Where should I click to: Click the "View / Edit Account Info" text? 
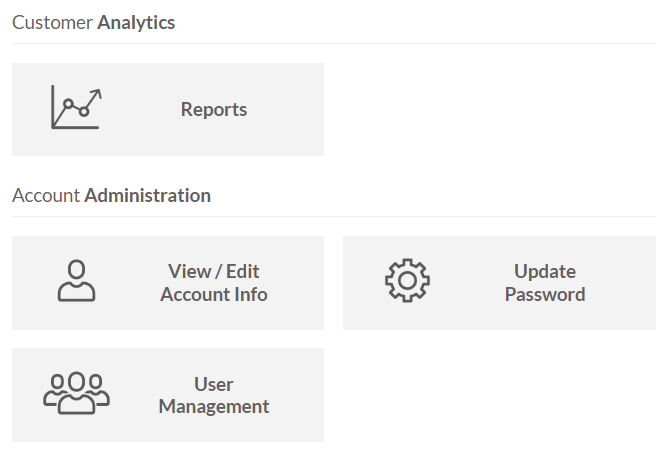coord(213,283)
